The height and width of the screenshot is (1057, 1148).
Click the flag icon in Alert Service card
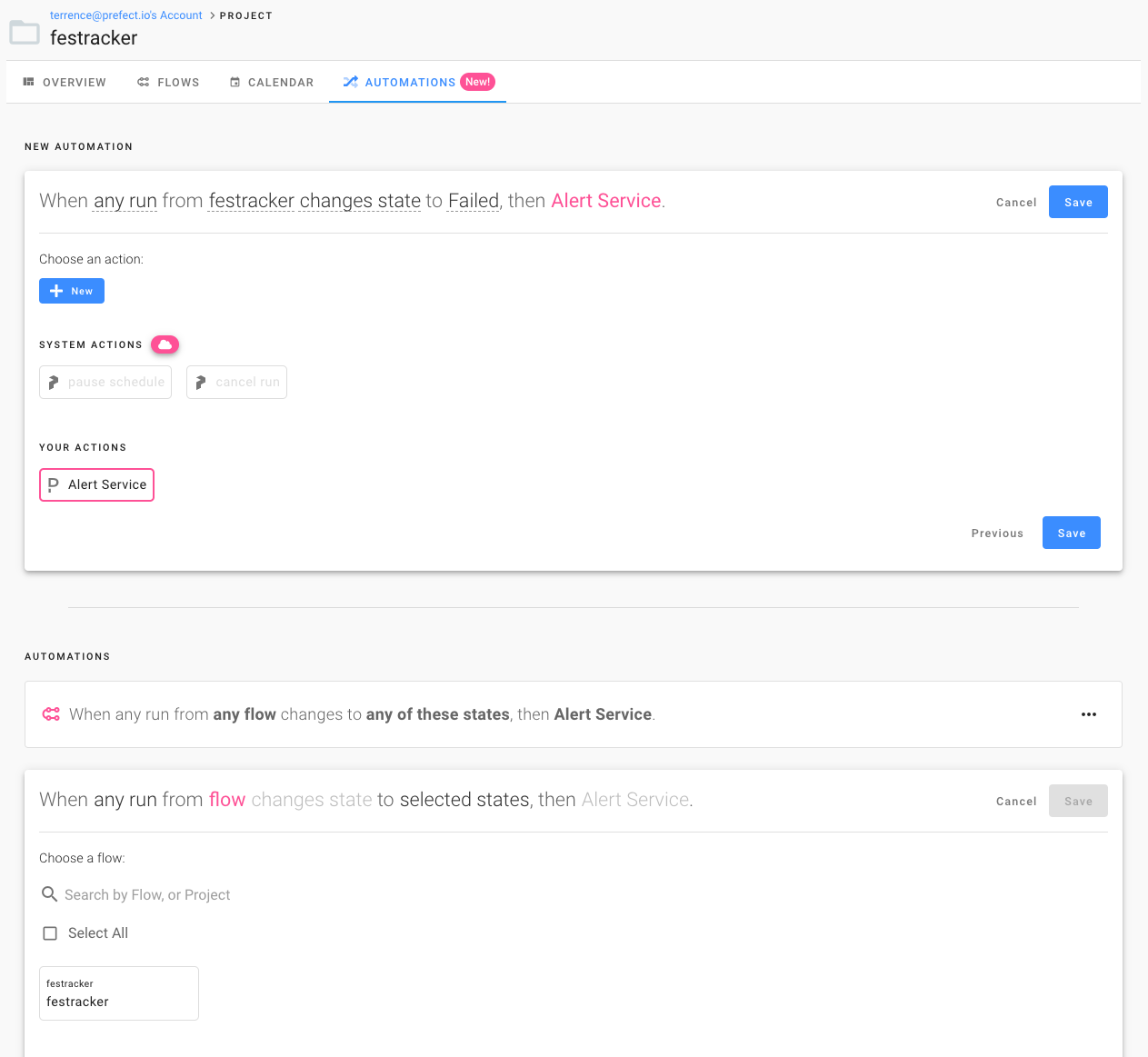click(55, 484)
